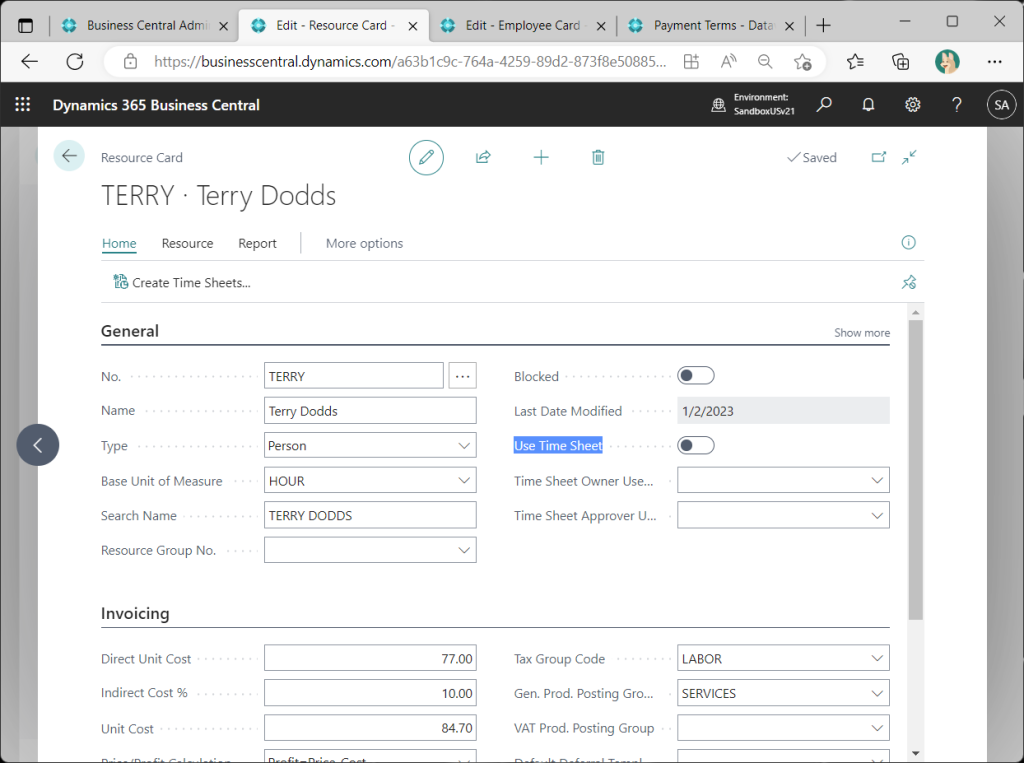Open the browser collections icon
The width and height of the screenshot is (1024, 763).
[x=901, y=62]
